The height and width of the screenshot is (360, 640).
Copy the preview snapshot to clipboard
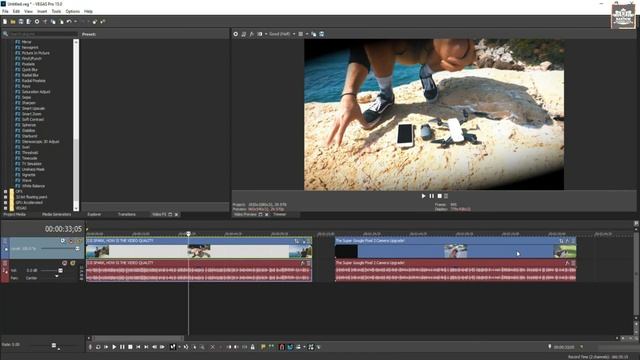point(313,34)
